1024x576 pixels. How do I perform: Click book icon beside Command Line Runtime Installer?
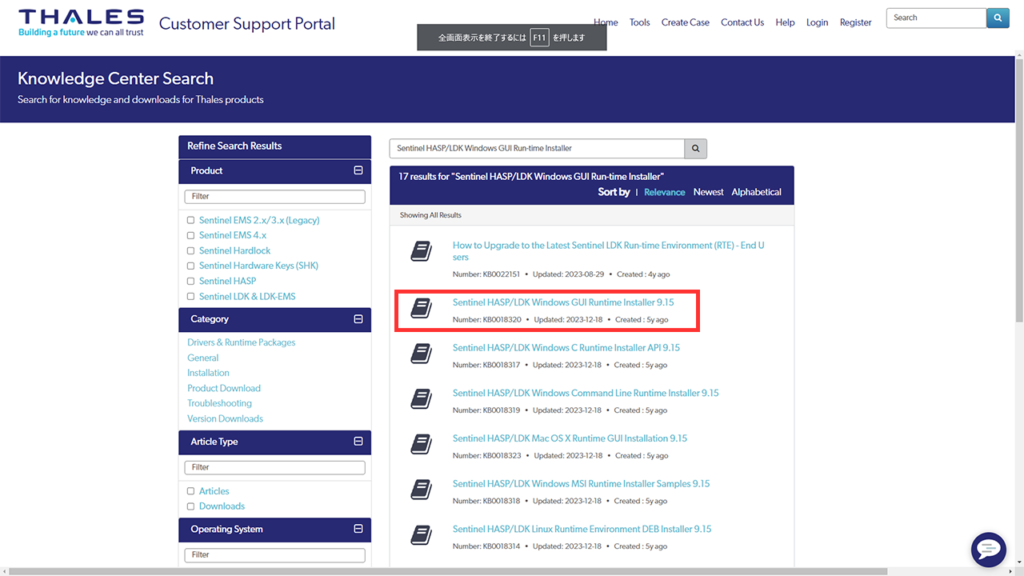click(421, 400)
